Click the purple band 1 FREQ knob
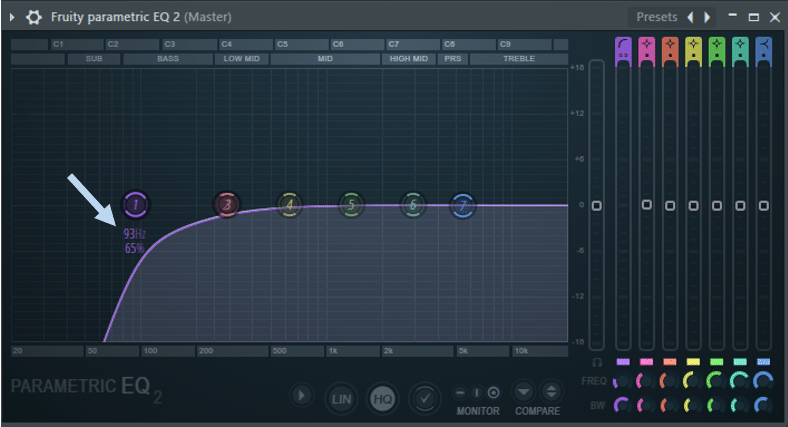Image resolution: width=788 pixels, height=427 pixels. [622, 381]
